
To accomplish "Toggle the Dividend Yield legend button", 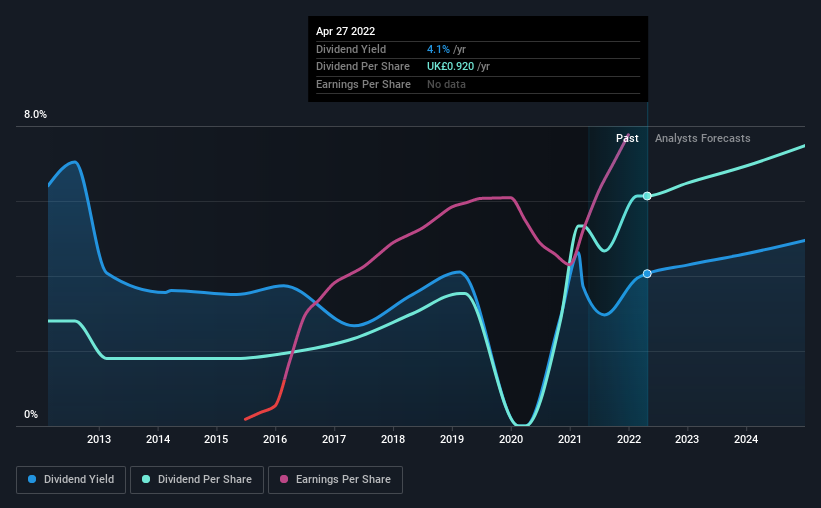I will click(71, 480).
